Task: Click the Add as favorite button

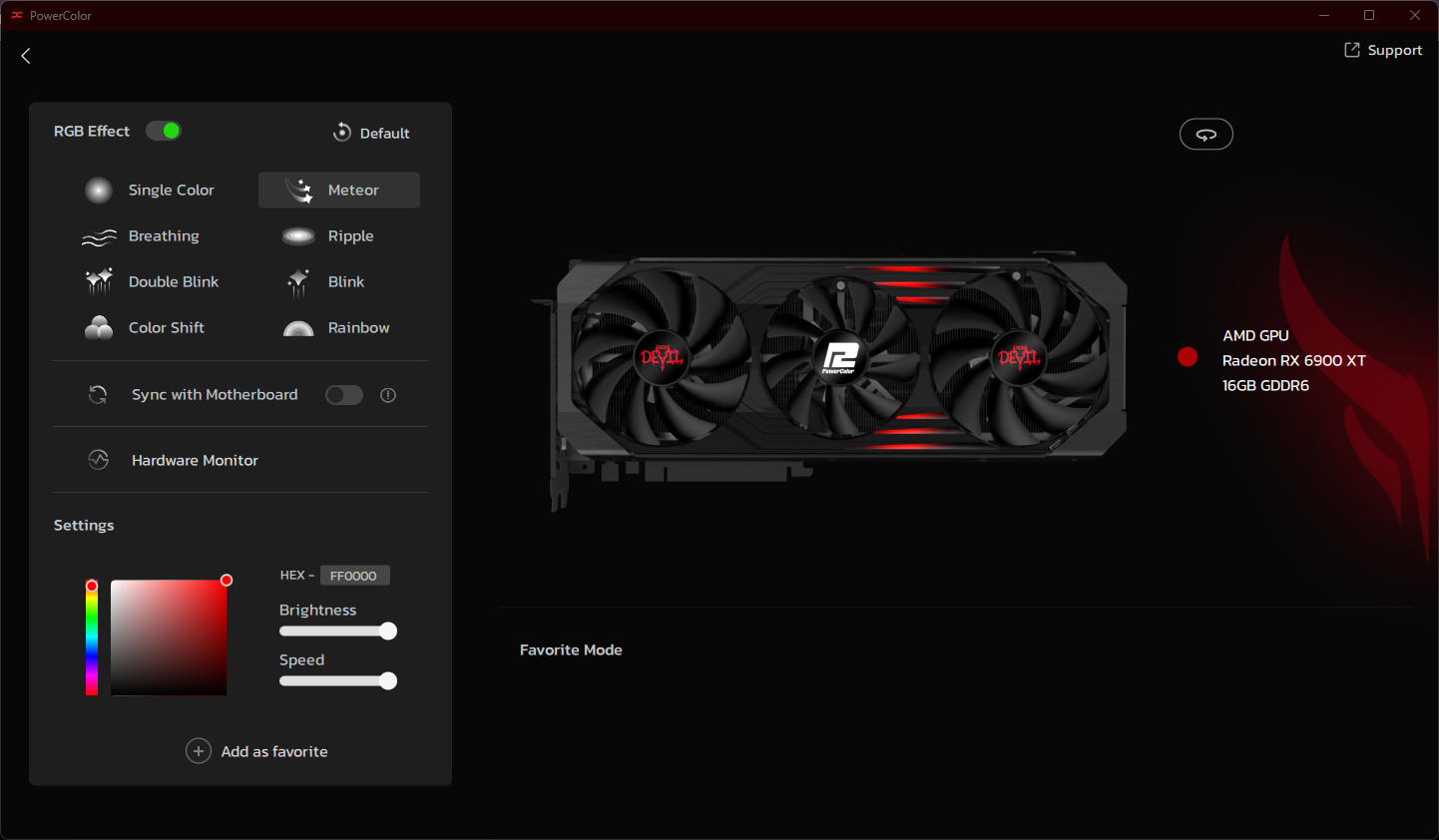Action: (256, 751)
